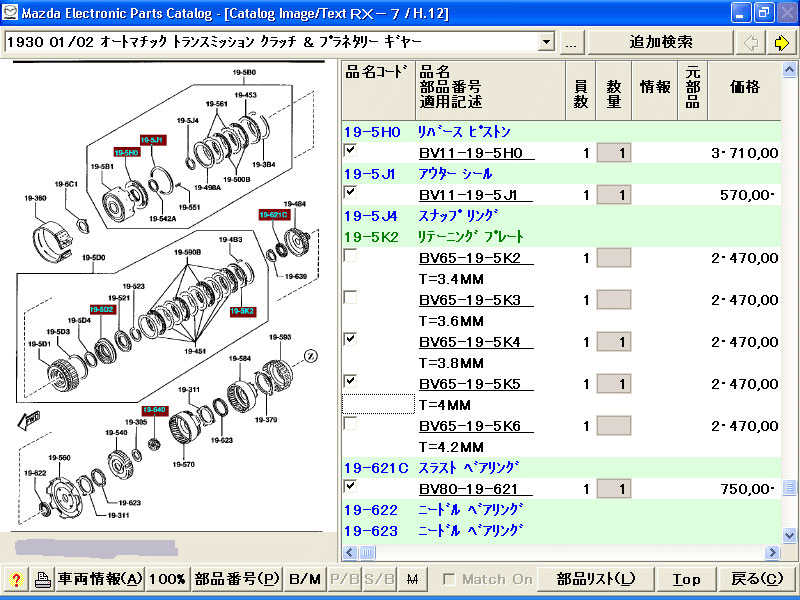Click the 追加検索 button
This screenshot has width=800, height=600.
660,42
